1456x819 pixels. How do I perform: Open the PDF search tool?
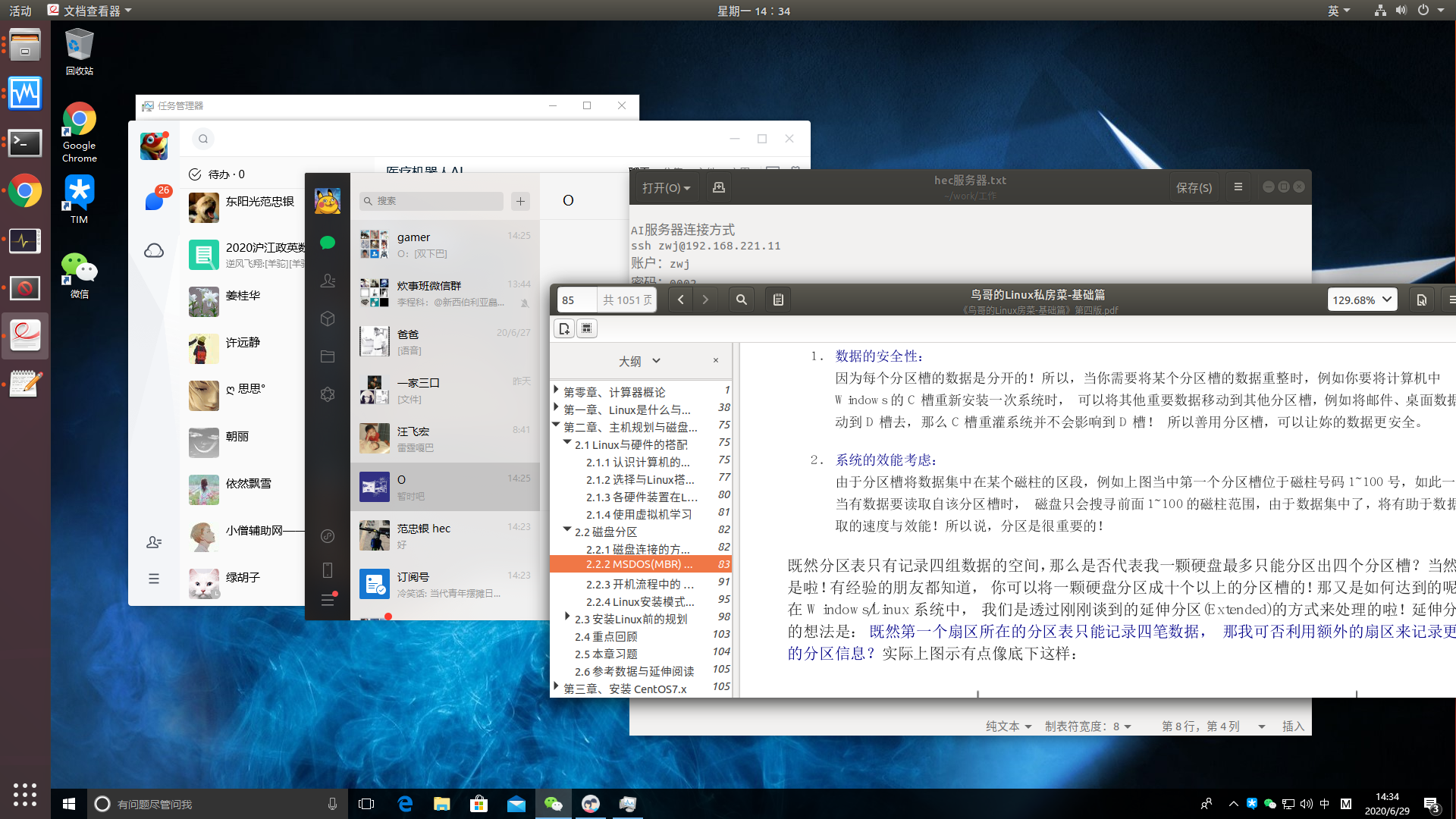tap(741, 300)
